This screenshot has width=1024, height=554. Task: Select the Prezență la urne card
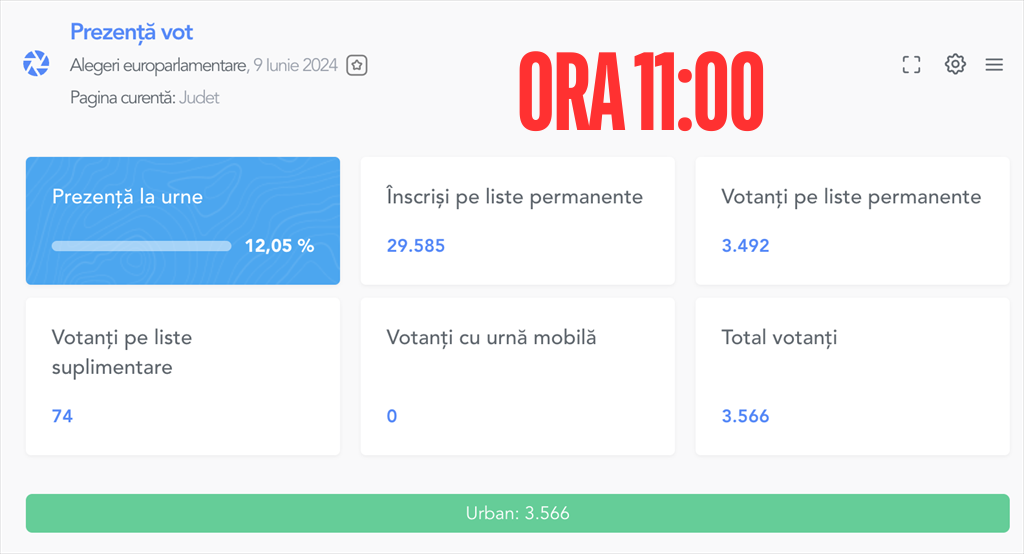tap(183, 221)
